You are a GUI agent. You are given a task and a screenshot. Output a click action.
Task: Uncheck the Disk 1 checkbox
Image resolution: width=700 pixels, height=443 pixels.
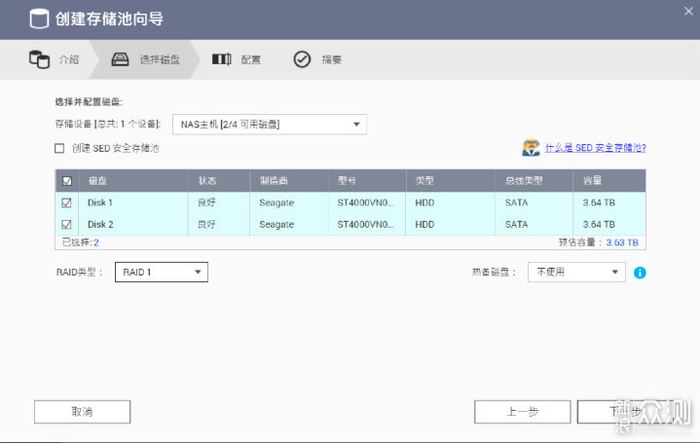click(x=67, y=203)
